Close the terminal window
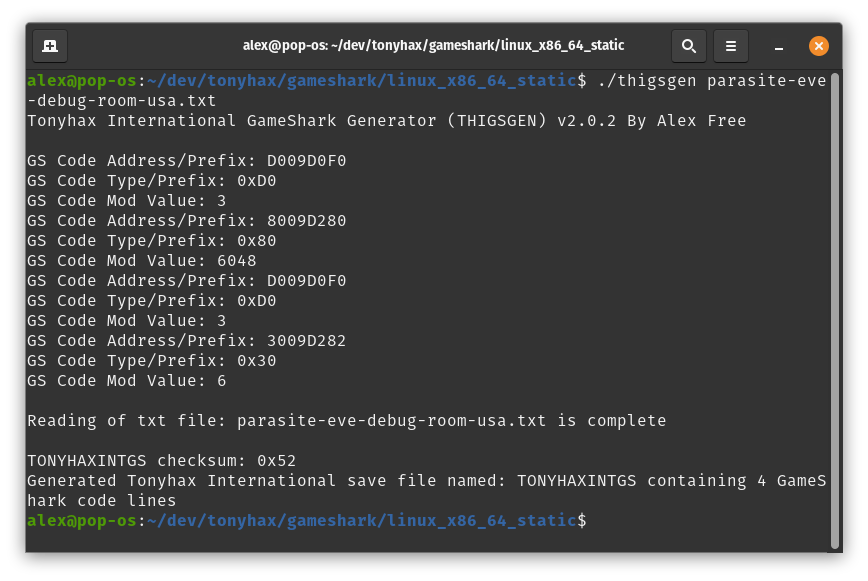The image size is (868, 581). tap(819, 46)
